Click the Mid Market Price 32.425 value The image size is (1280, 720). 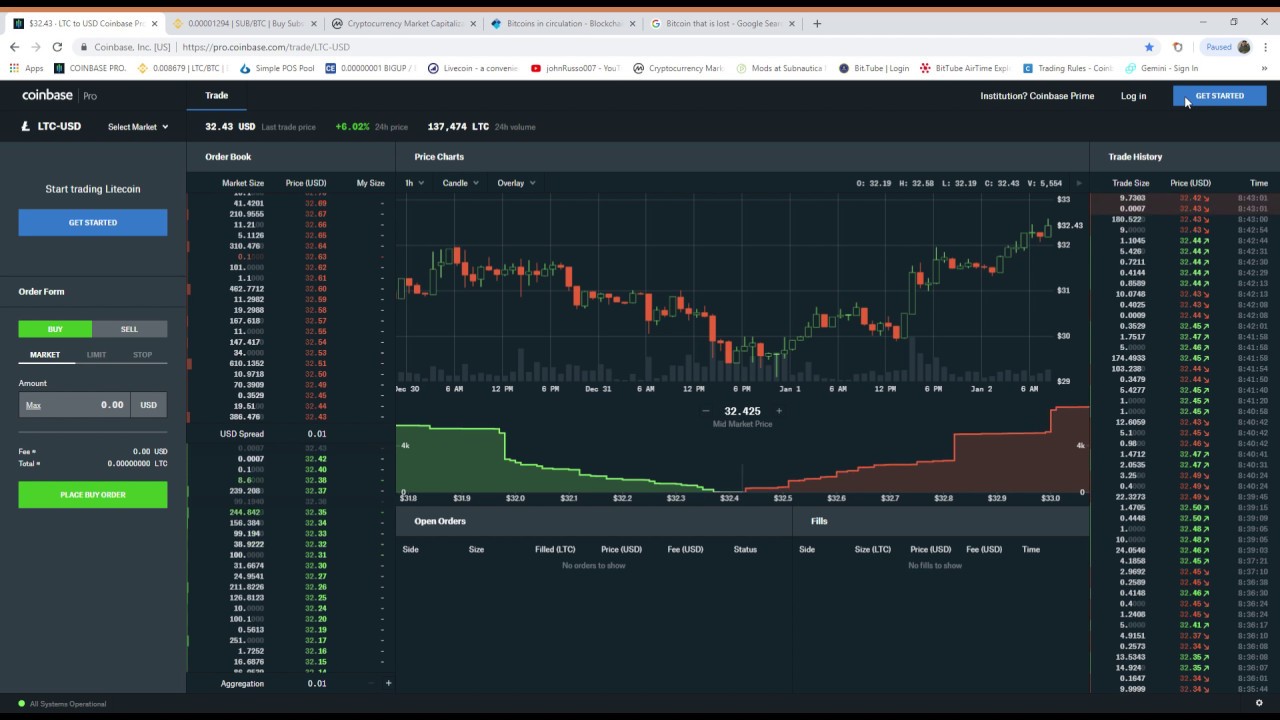tap(742, 411)
